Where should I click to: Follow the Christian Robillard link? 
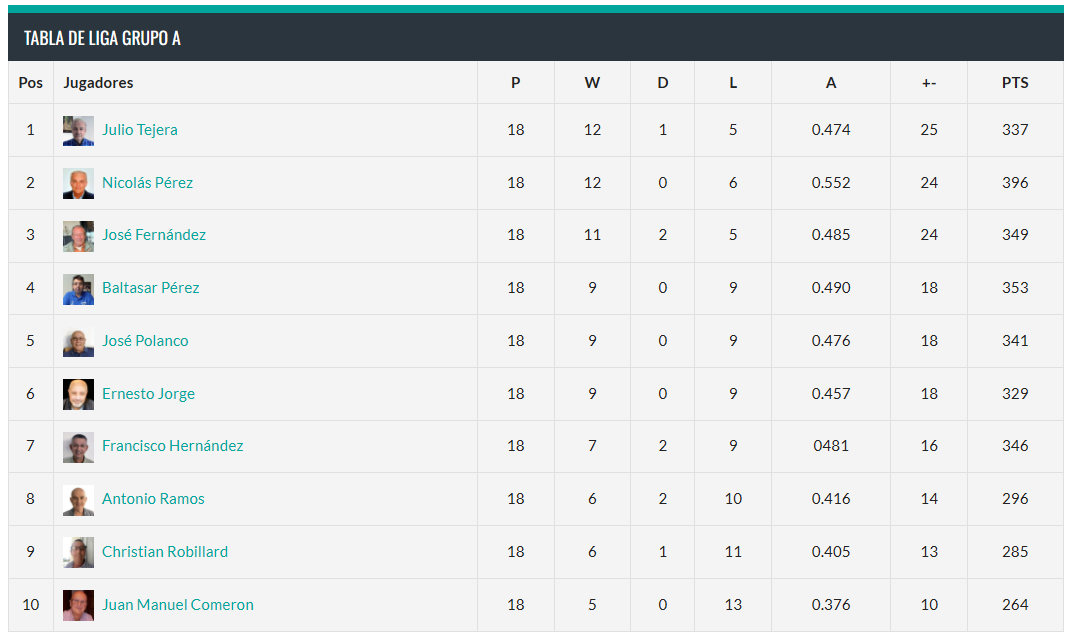click(164, 552)
